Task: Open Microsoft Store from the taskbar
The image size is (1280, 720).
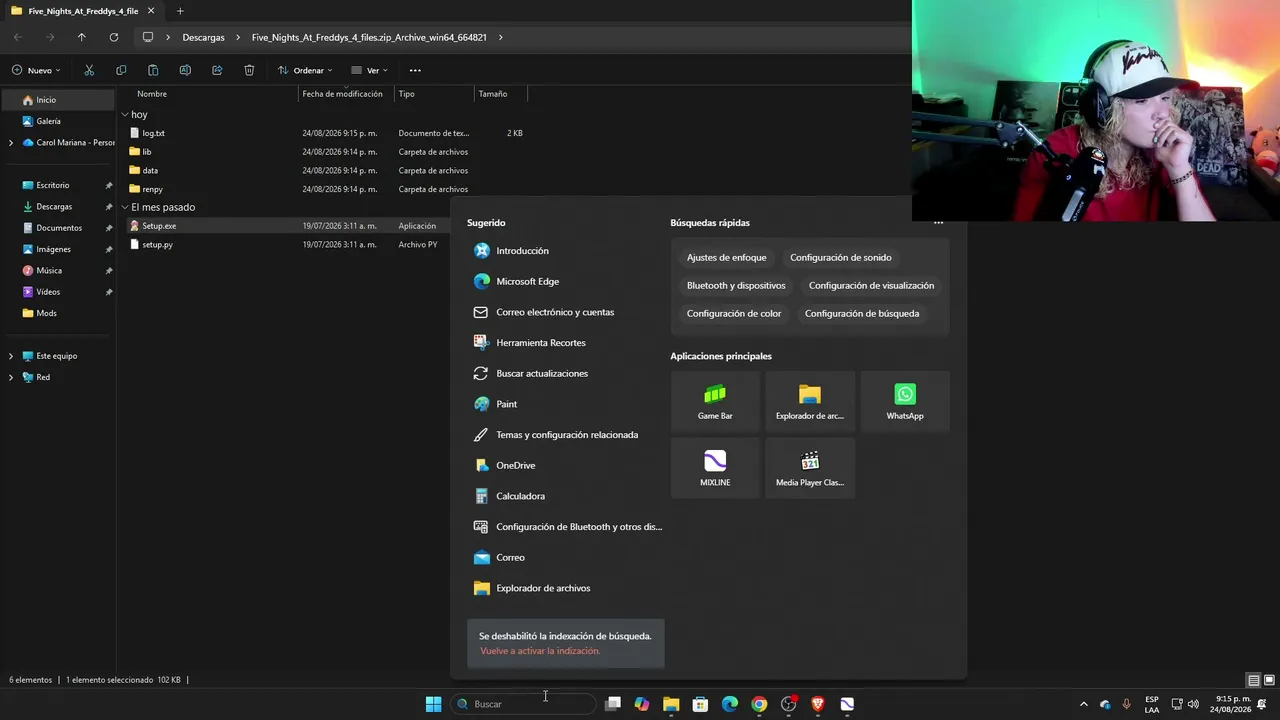Action: [701, 704]
